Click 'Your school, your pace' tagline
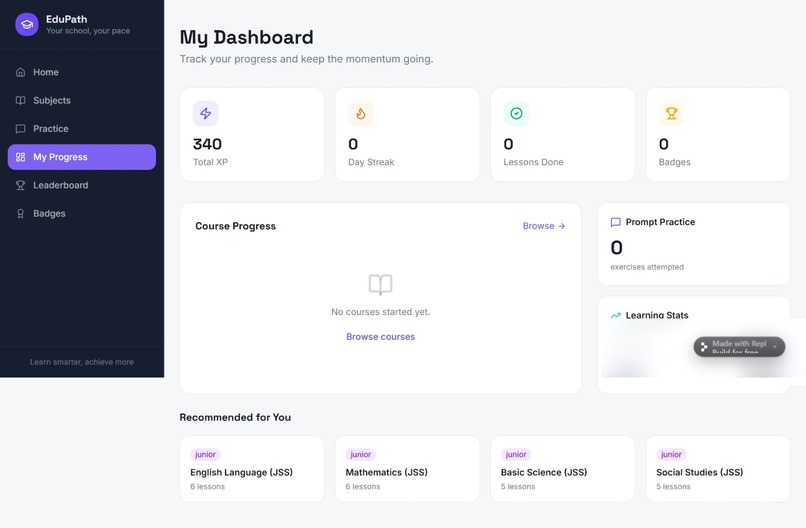The width and height of the screenshot is (806, 528). click(88, 31)
